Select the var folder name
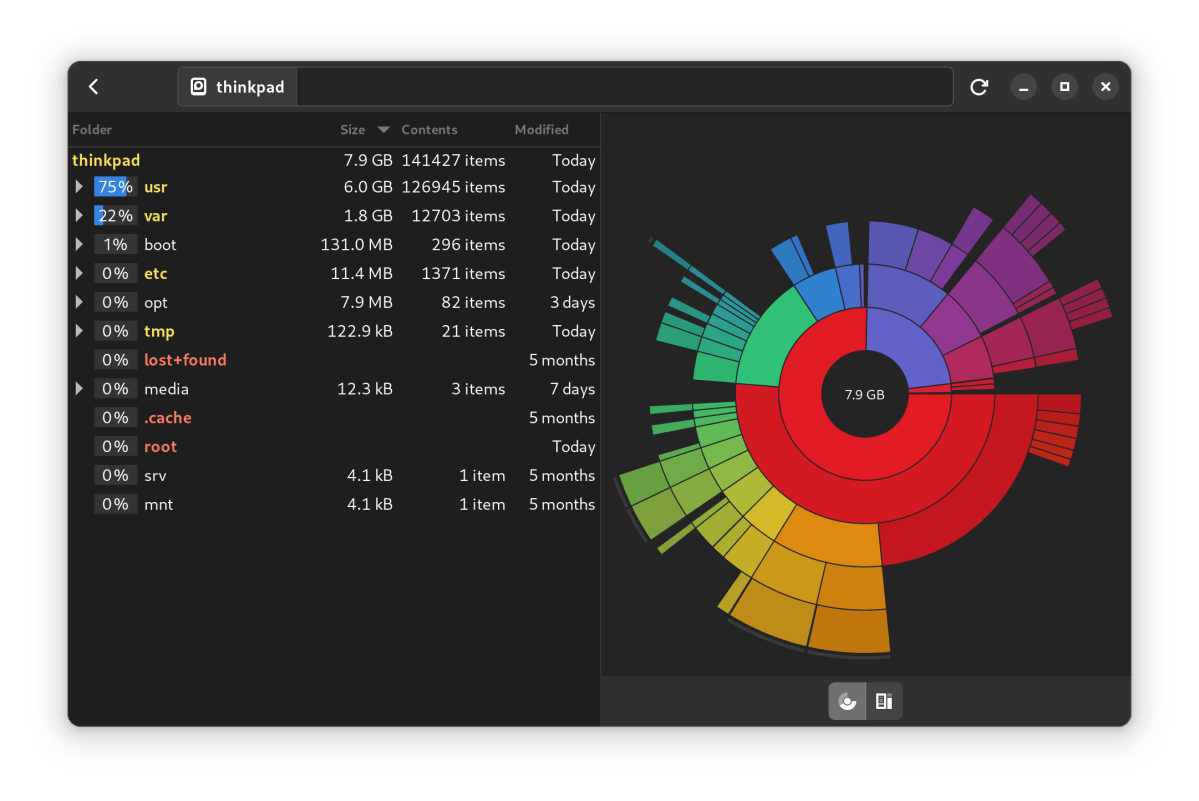This screenshot has height=801, width=1199. 155,216
